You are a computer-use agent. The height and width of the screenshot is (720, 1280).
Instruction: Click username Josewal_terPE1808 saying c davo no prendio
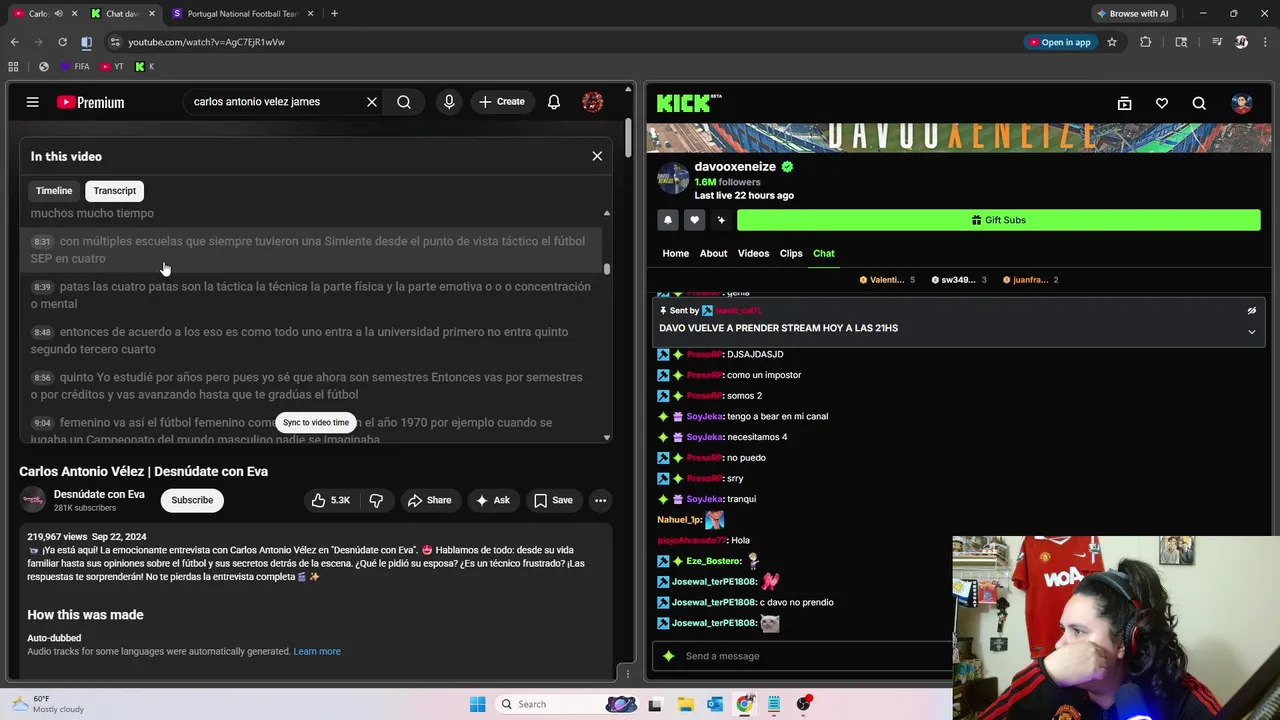713,602
